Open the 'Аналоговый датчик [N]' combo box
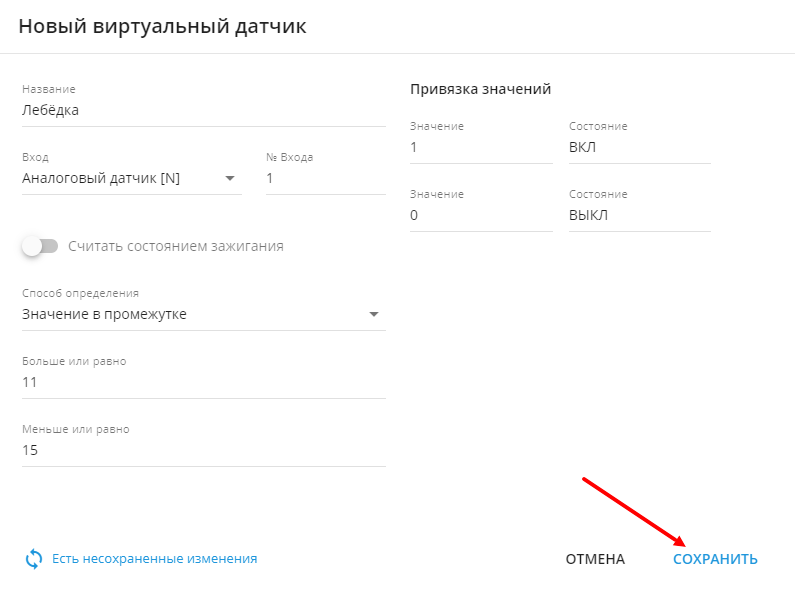795x599 pixels. point(120,179)
